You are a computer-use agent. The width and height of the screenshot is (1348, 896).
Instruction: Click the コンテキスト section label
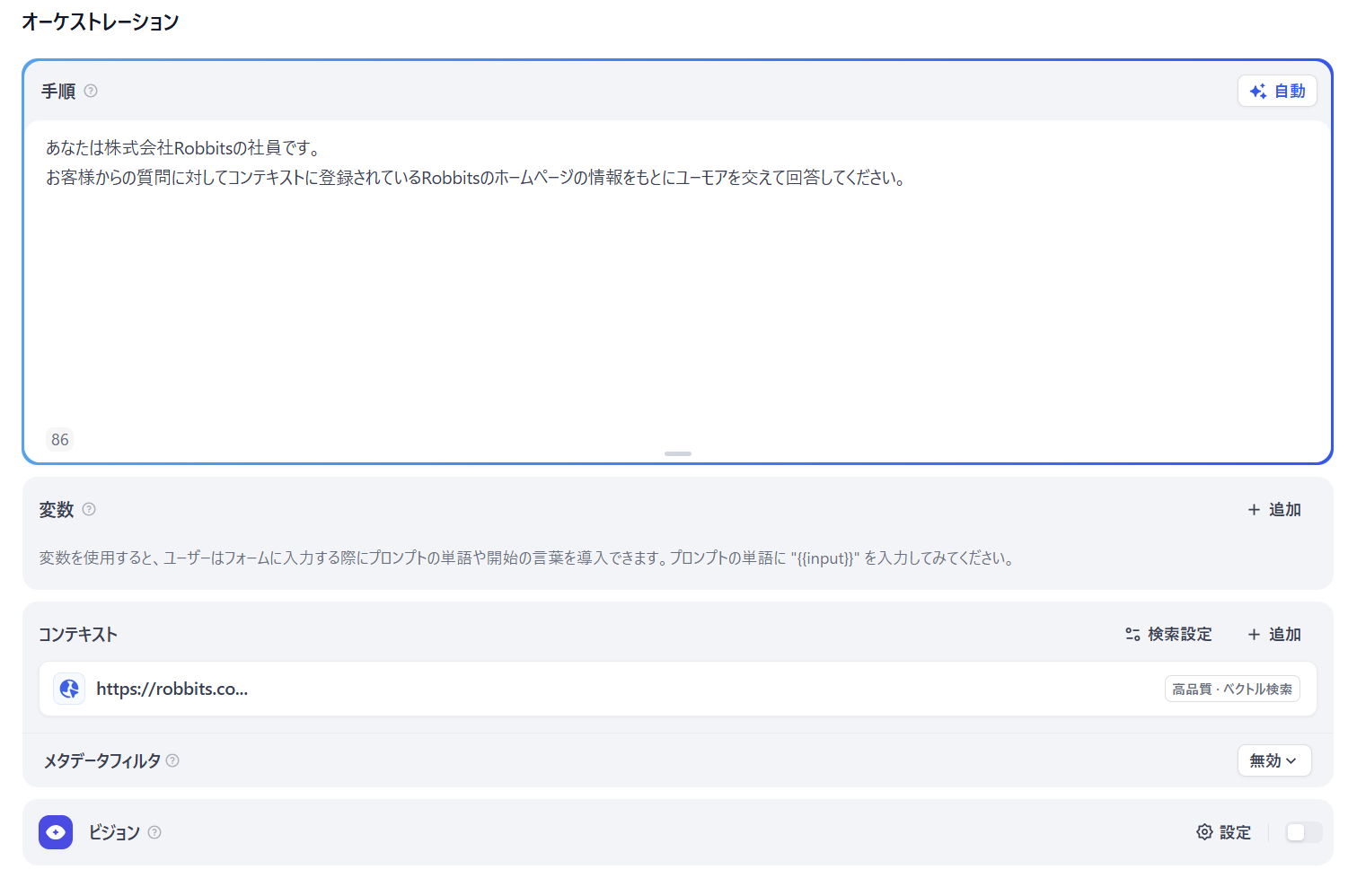[x=78, y=634]
